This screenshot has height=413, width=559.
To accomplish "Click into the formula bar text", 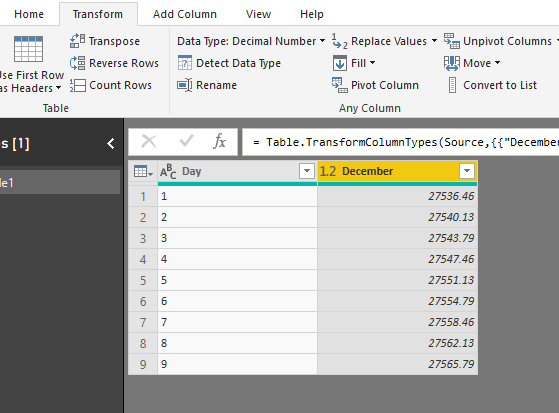I will point(405,142).
